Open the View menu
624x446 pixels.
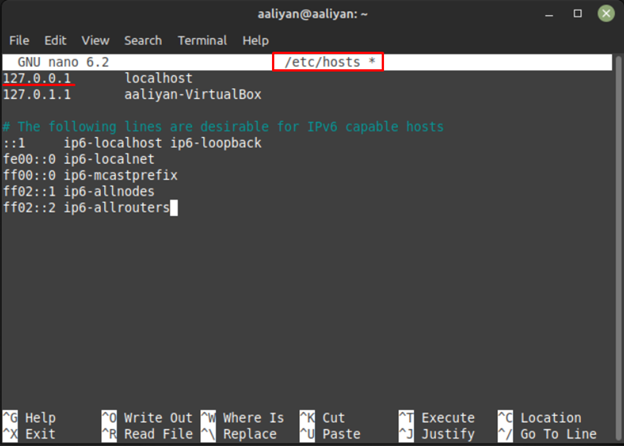[96, 41]
